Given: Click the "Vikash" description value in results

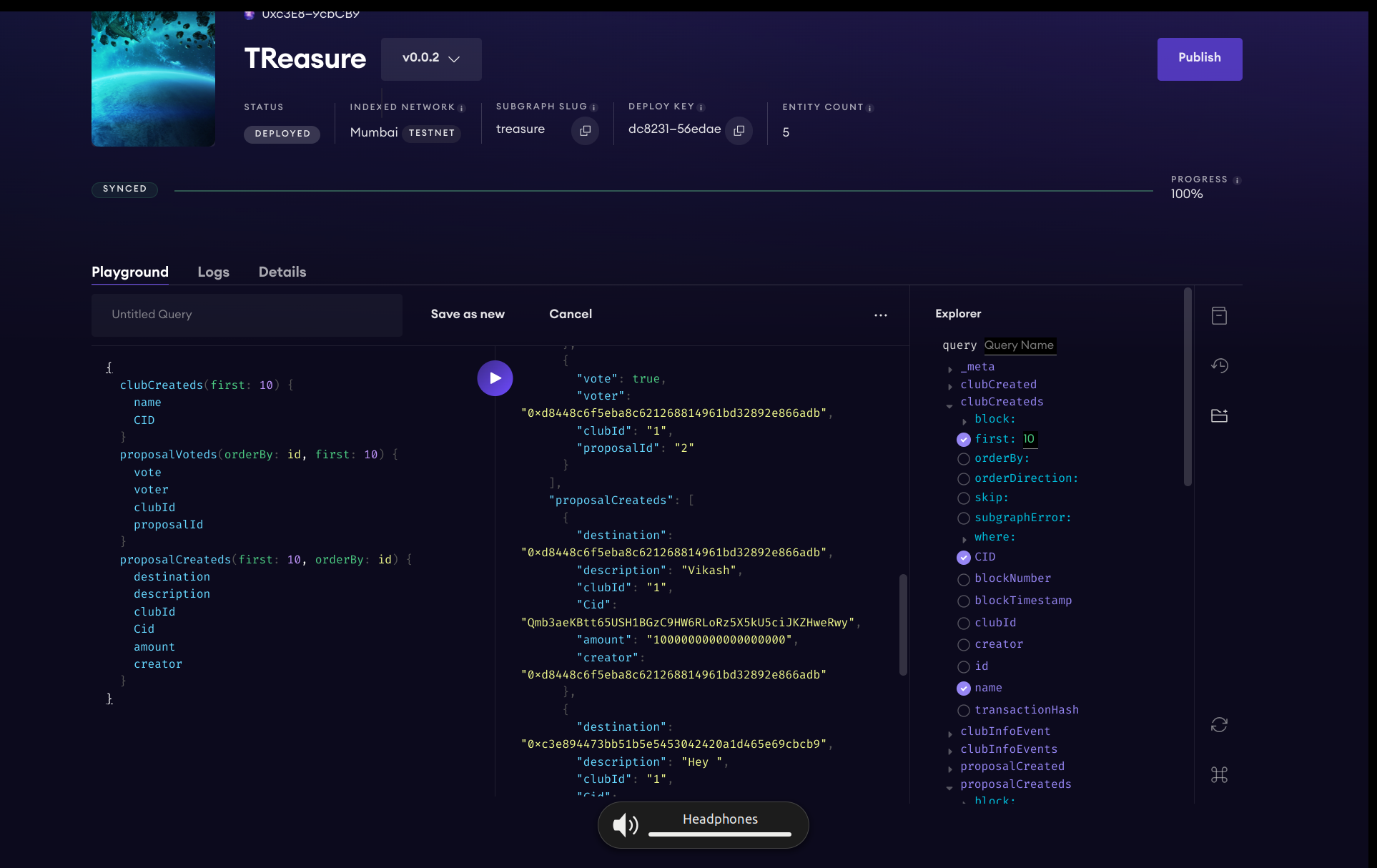Looking at the screenshot, I should point(709,571).
